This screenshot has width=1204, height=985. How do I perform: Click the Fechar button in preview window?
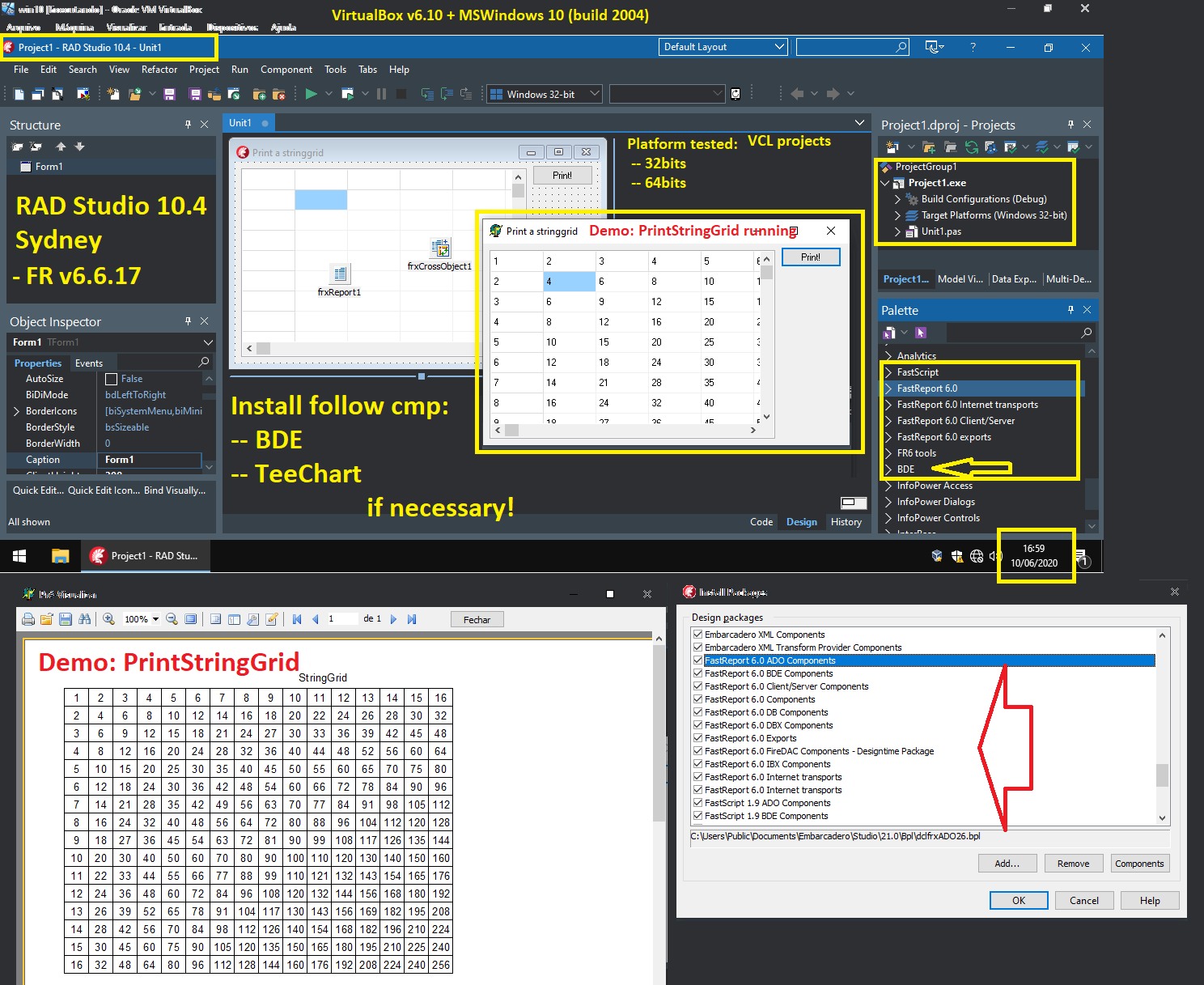pyautogui.click(x=477, y=620)
